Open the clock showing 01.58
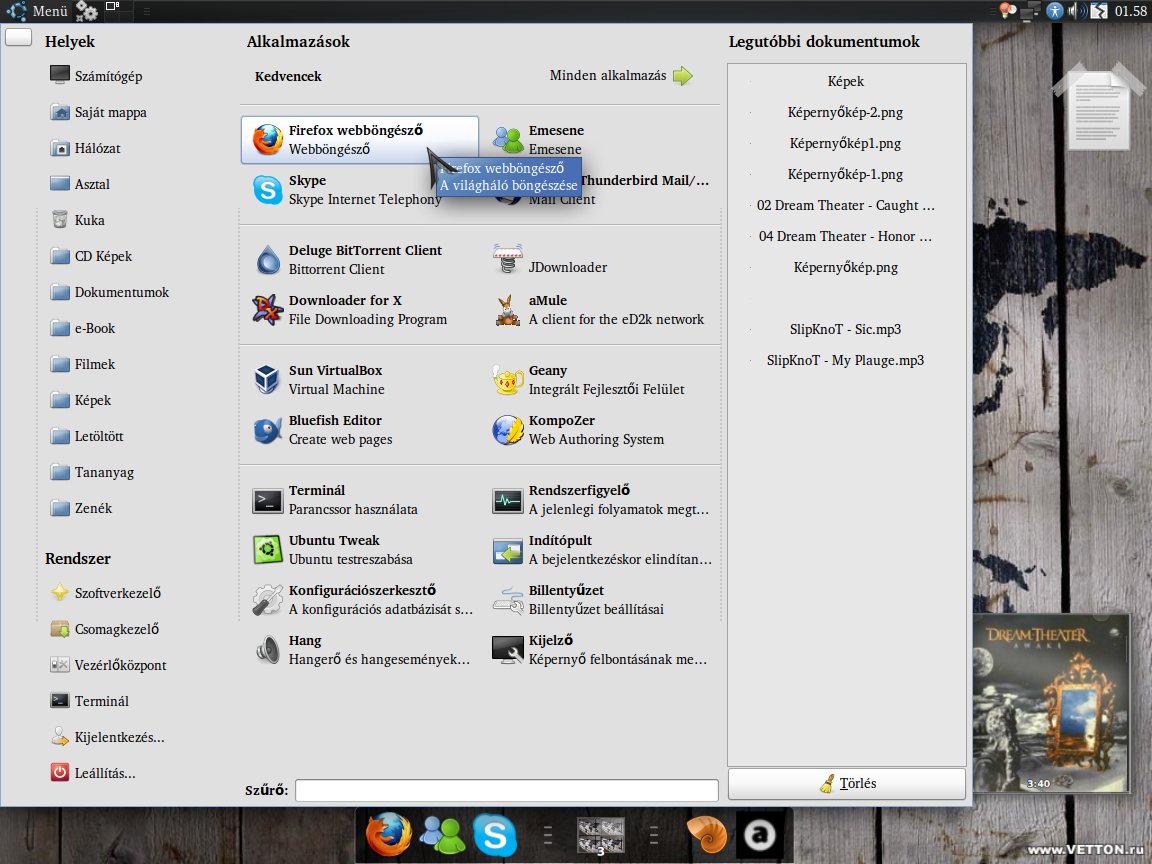The height and width of the screenshot is (864, 1152). 1130,11
